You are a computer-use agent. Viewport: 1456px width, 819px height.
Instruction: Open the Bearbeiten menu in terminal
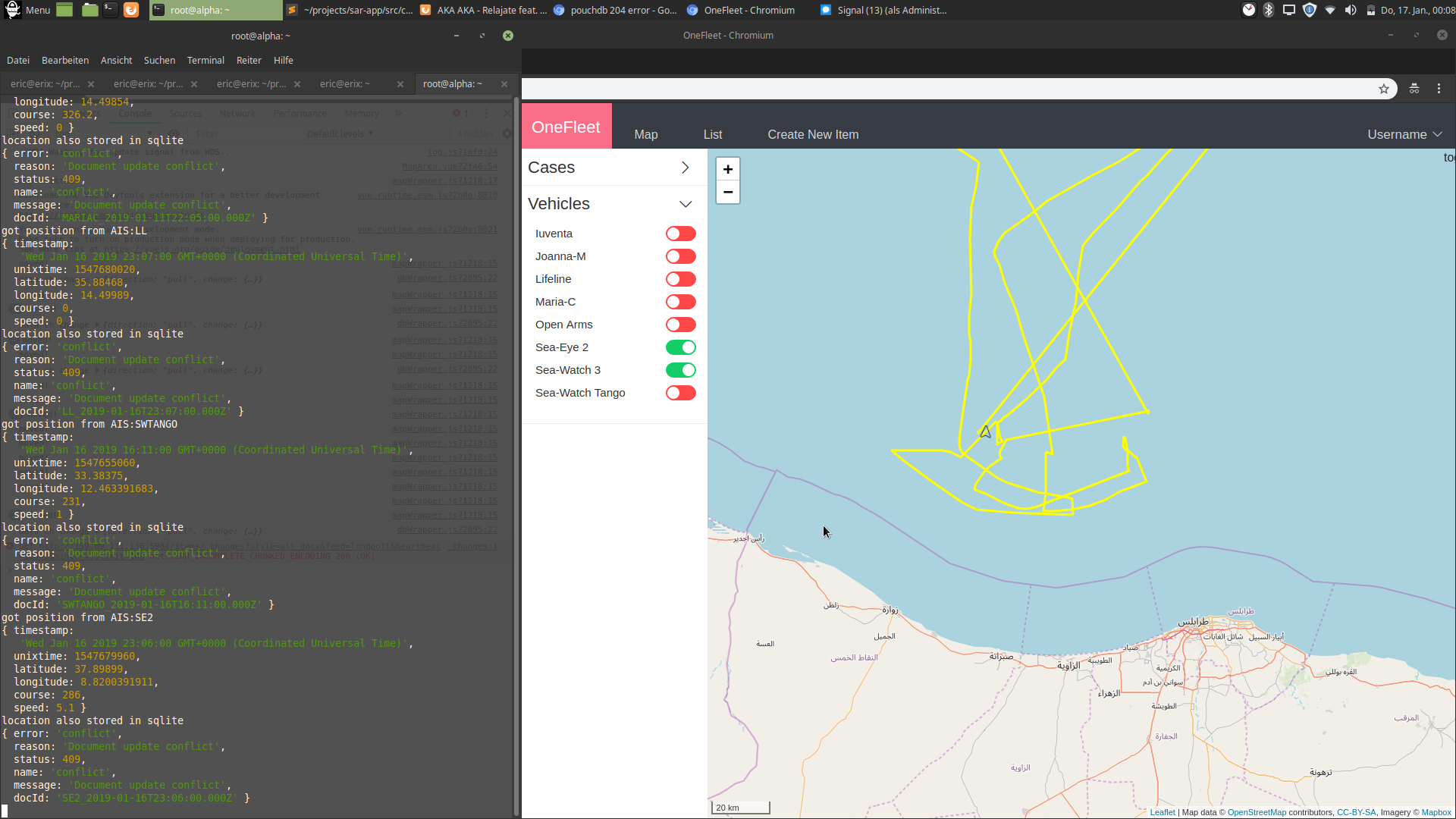65,60
